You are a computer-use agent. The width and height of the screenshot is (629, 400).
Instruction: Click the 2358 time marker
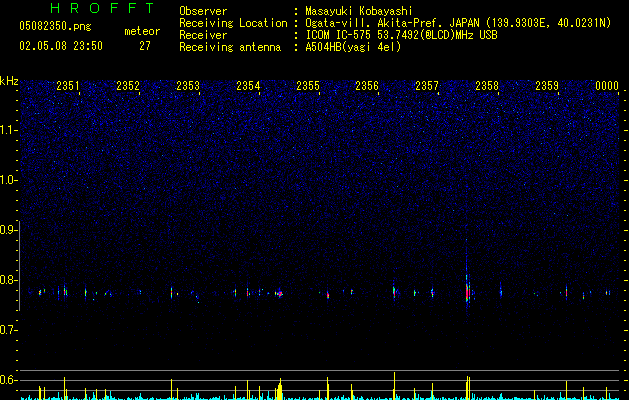pyautogui.click(x=487, y=86)
